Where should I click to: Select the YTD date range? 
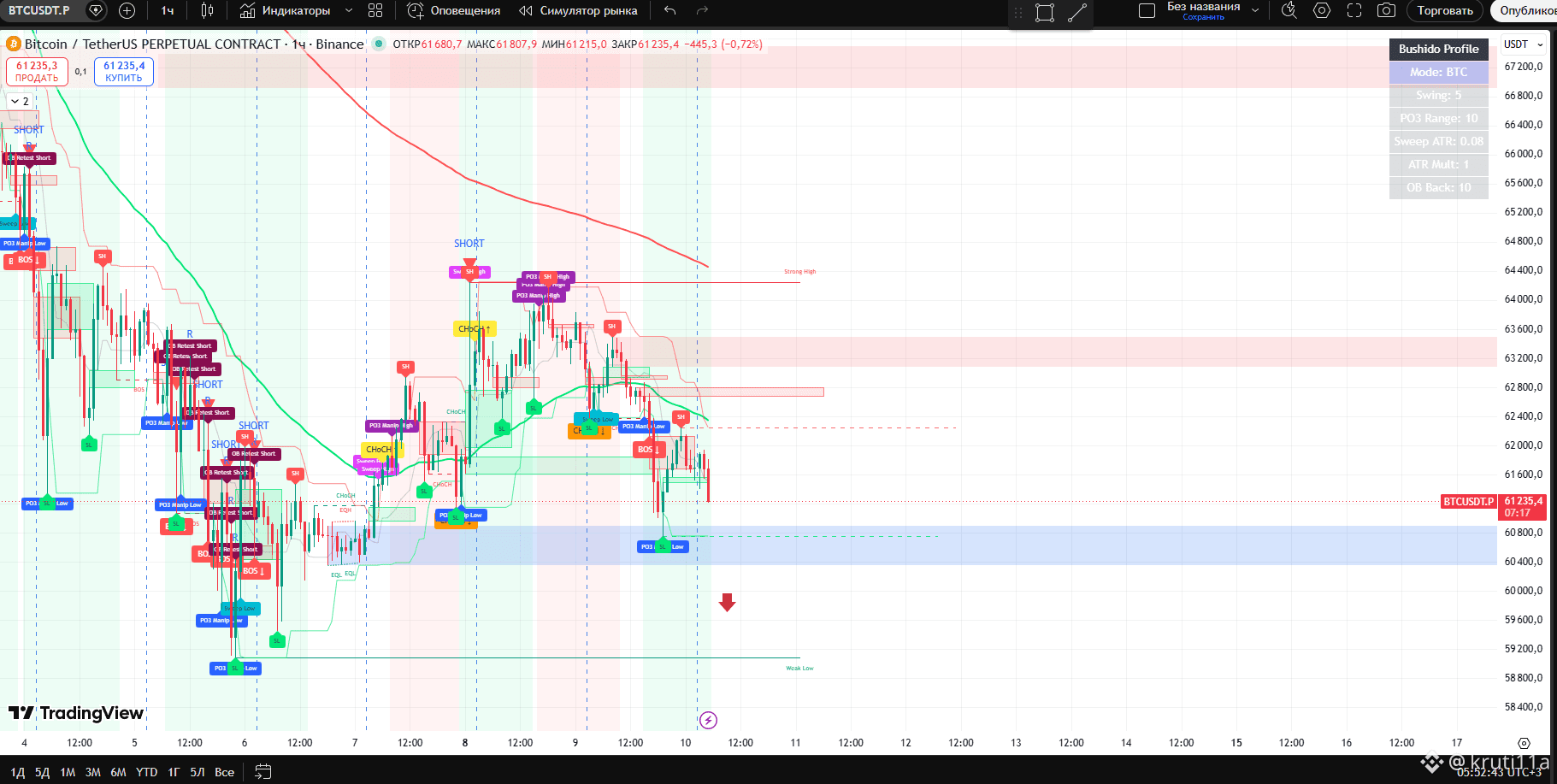(x=147, y=772)
